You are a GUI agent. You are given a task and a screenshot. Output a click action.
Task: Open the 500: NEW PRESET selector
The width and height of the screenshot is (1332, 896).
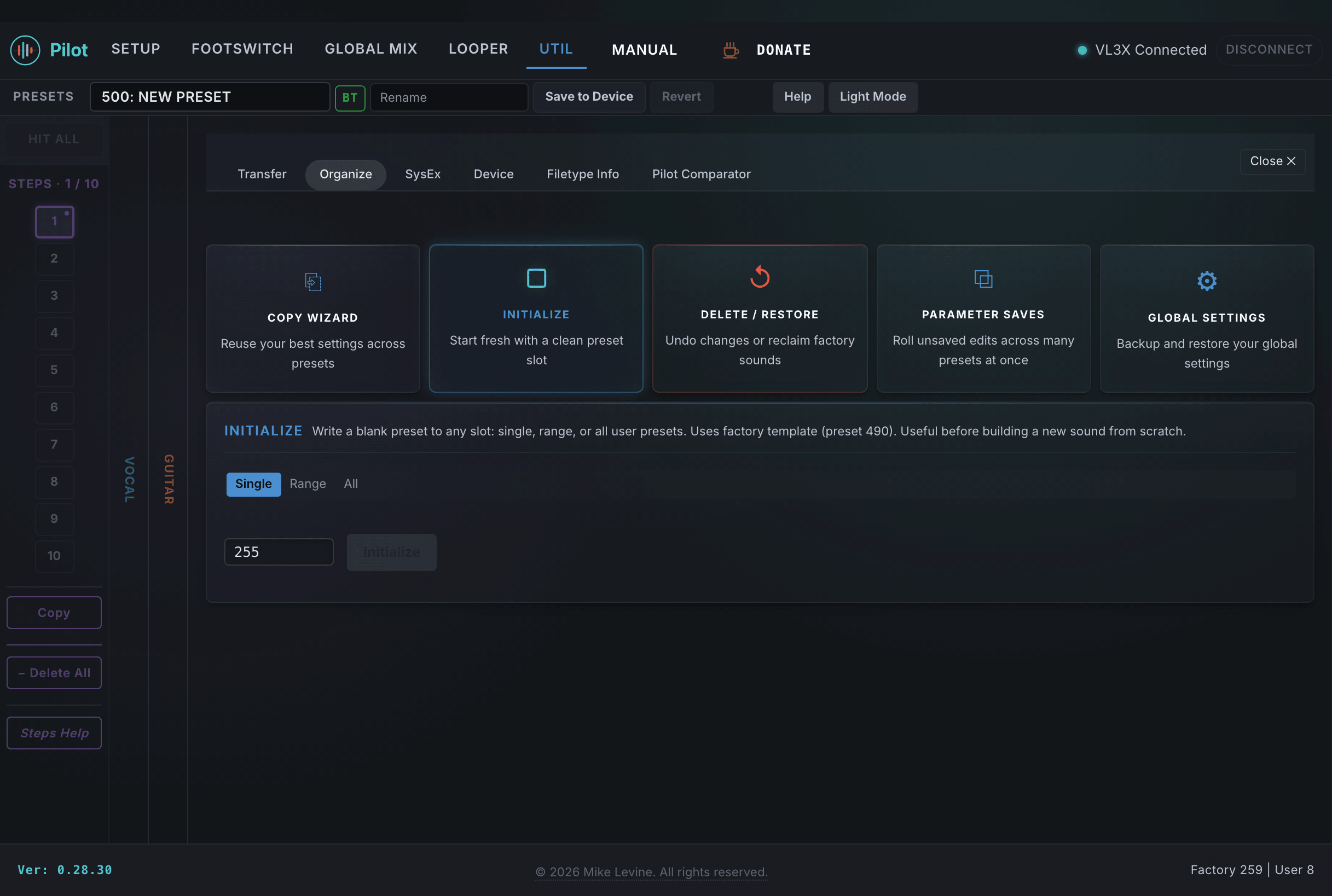click(x=210, y=97)
